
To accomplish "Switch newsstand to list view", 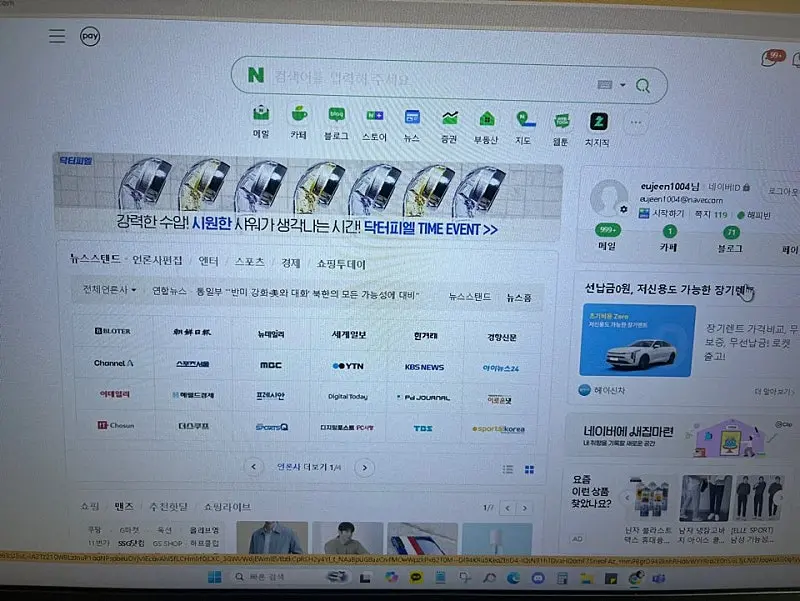I will coord(508,469).
